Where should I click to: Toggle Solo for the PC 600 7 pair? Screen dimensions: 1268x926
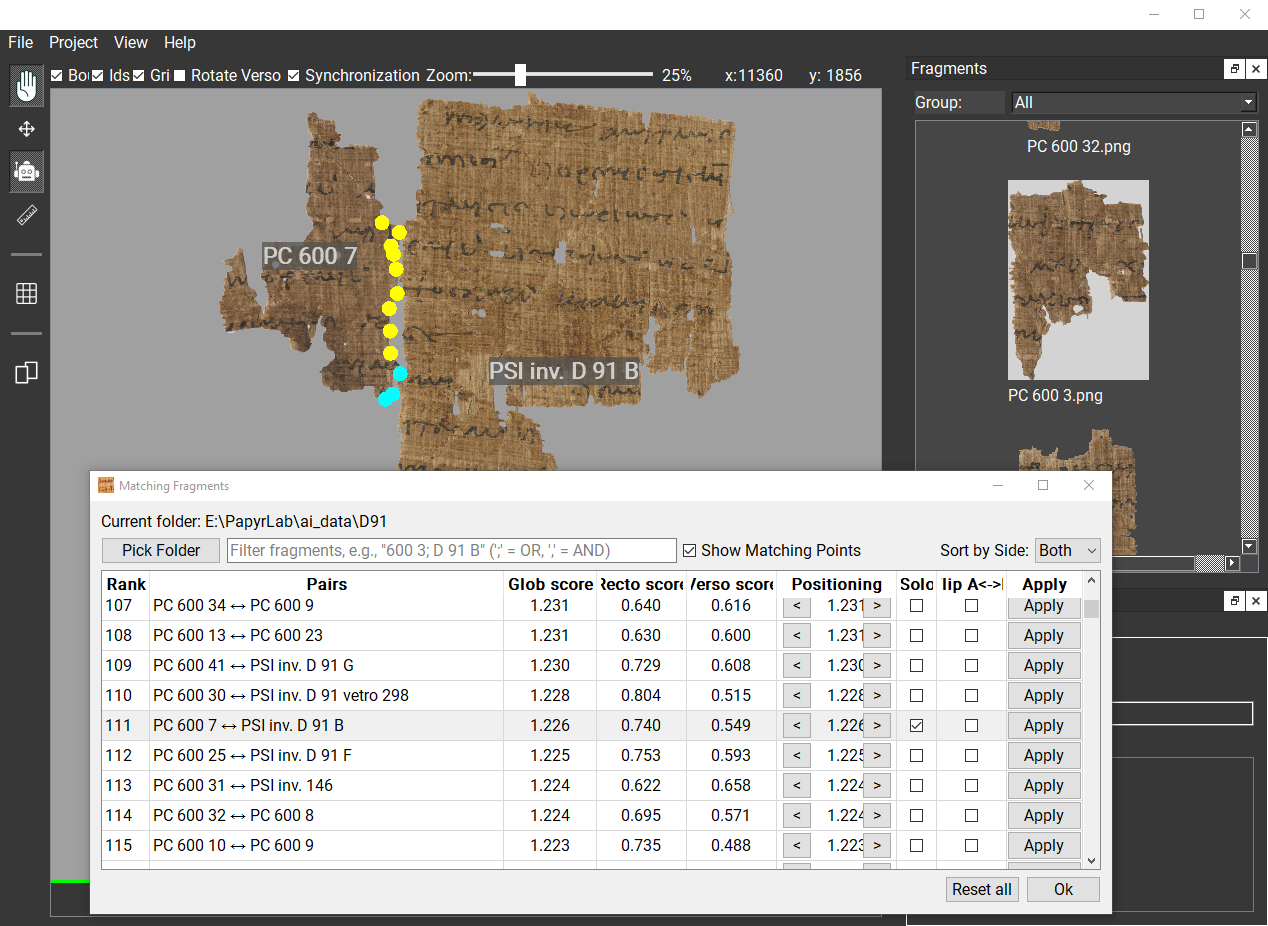click(x=916, y=725)
